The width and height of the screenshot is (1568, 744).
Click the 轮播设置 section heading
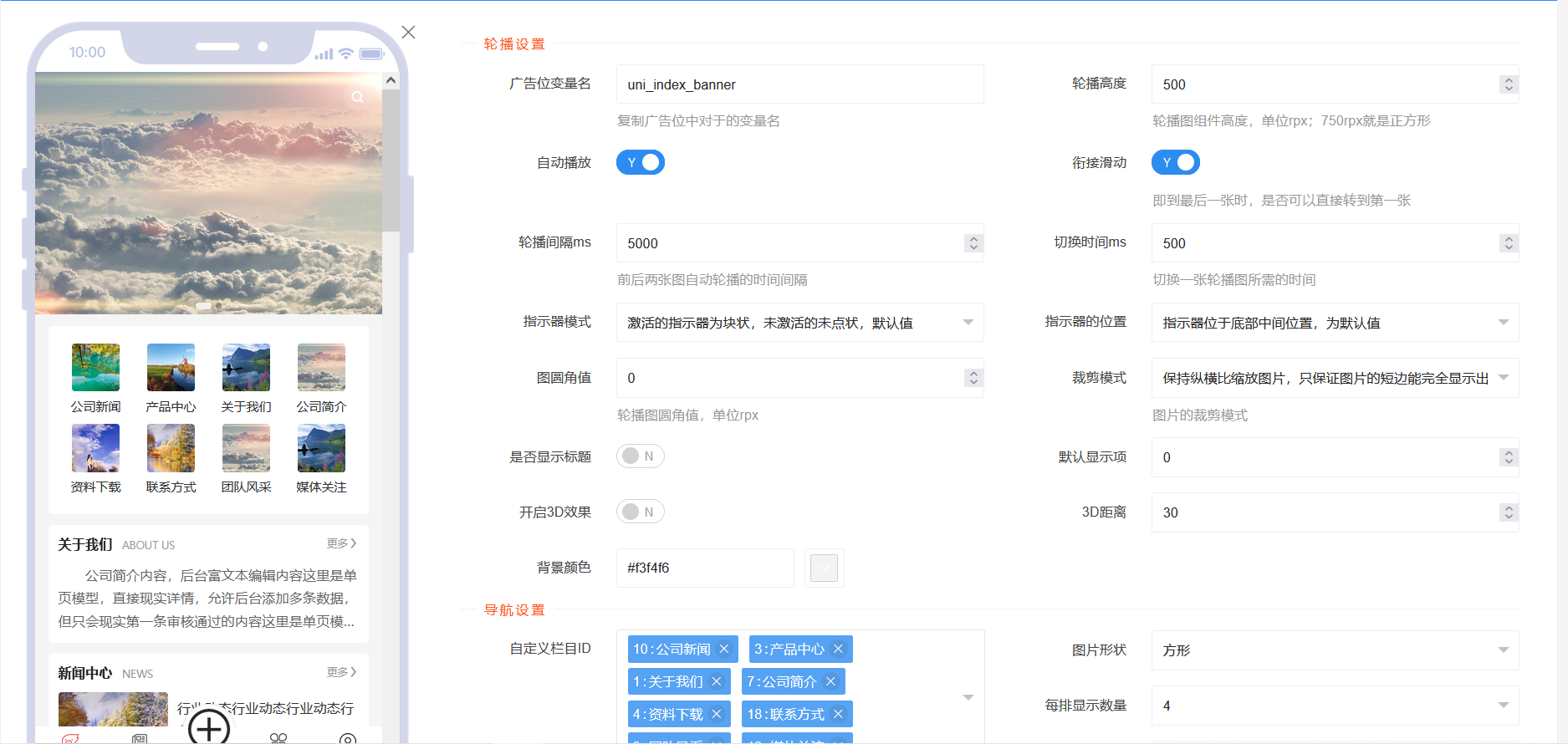[514, 44]
